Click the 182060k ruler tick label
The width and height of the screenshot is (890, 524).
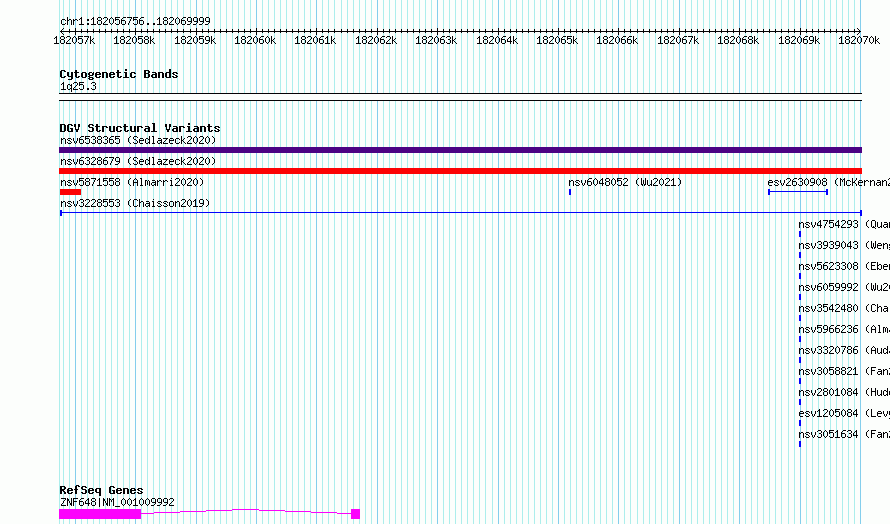[255, 40]
